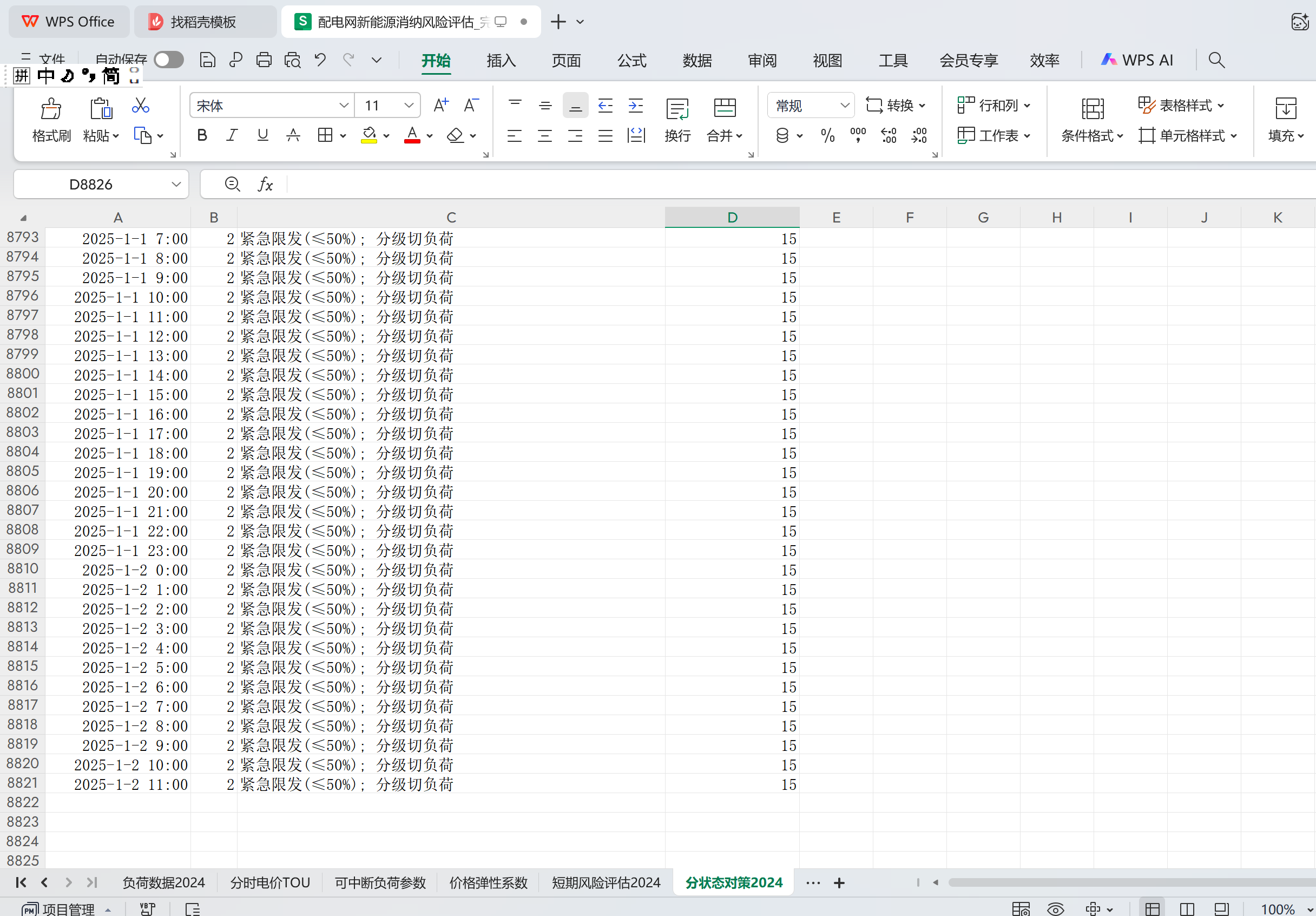
Task: Click the Undo arrow icon
Action: (x=320, y=60)
